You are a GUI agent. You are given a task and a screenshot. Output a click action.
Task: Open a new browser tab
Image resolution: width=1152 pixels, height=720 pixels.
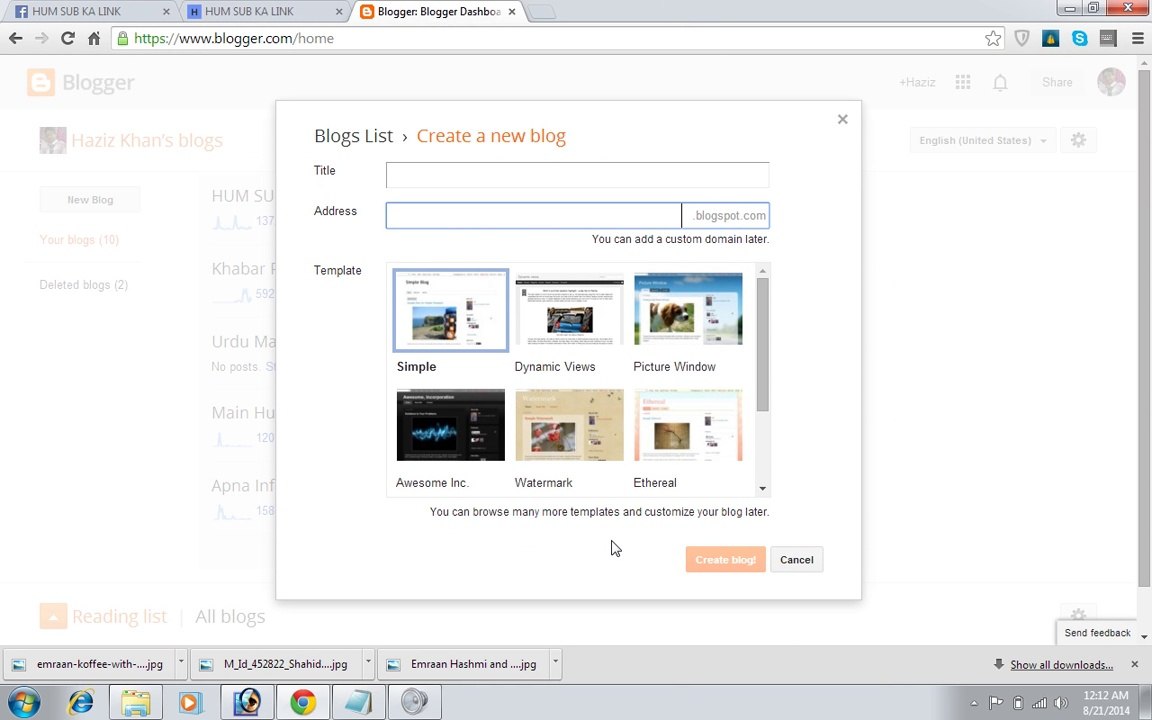coord(542,12)
